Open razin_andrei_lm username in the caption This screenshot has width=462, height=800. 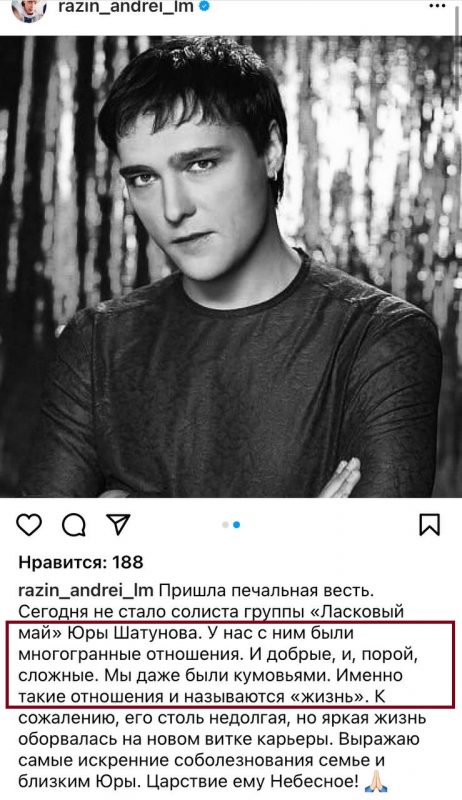tap(86, 591)
